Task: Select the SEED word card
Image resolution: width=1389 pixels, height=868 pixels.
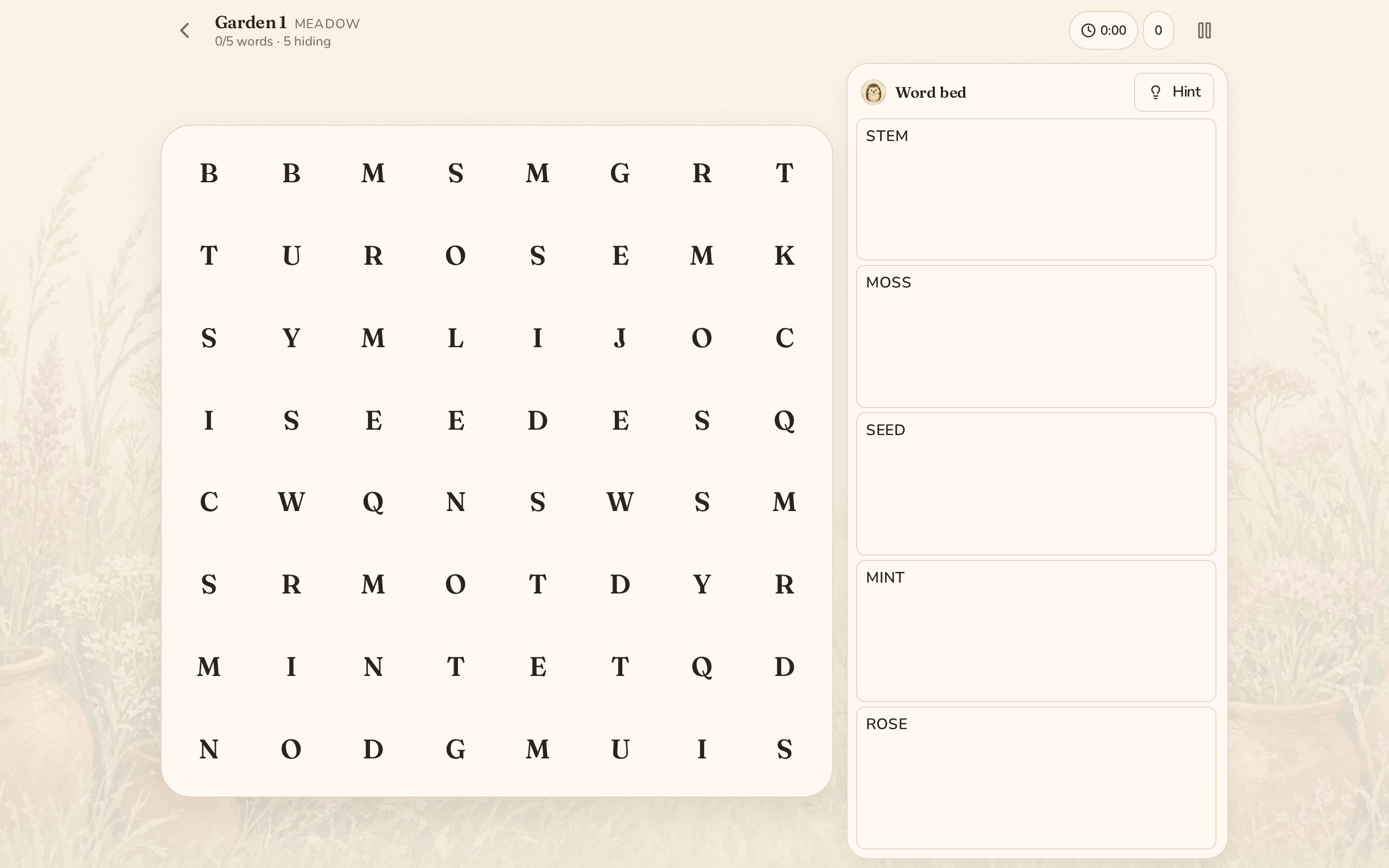Action: pos(1036,484)
